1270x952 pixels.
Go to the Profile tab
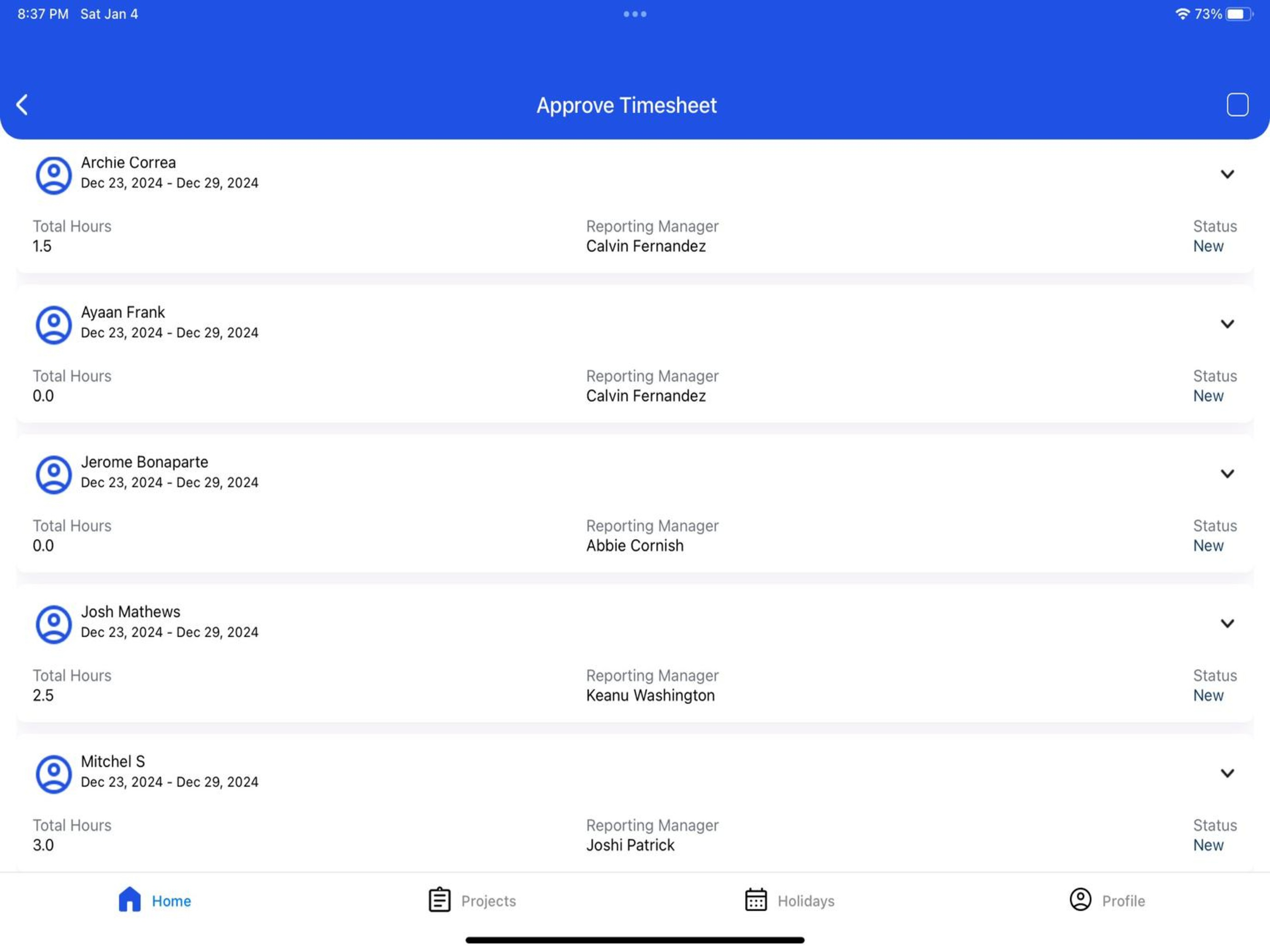coord(1107,900)
